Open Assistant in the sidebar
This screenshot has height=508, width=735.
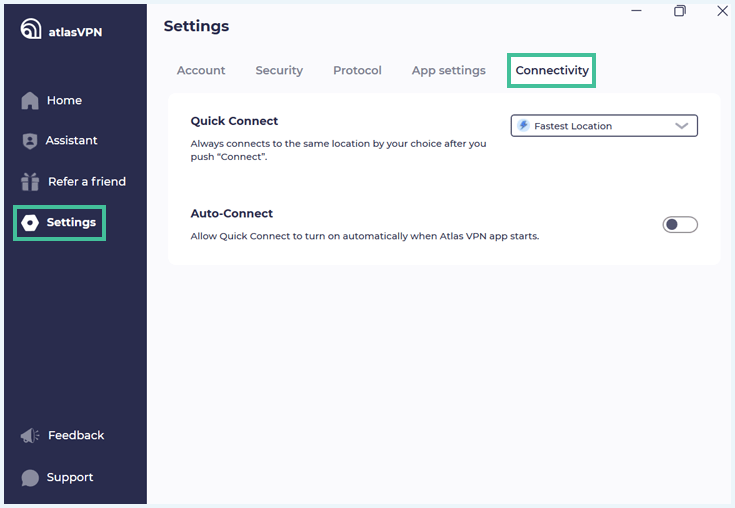[x=71, y=141]
